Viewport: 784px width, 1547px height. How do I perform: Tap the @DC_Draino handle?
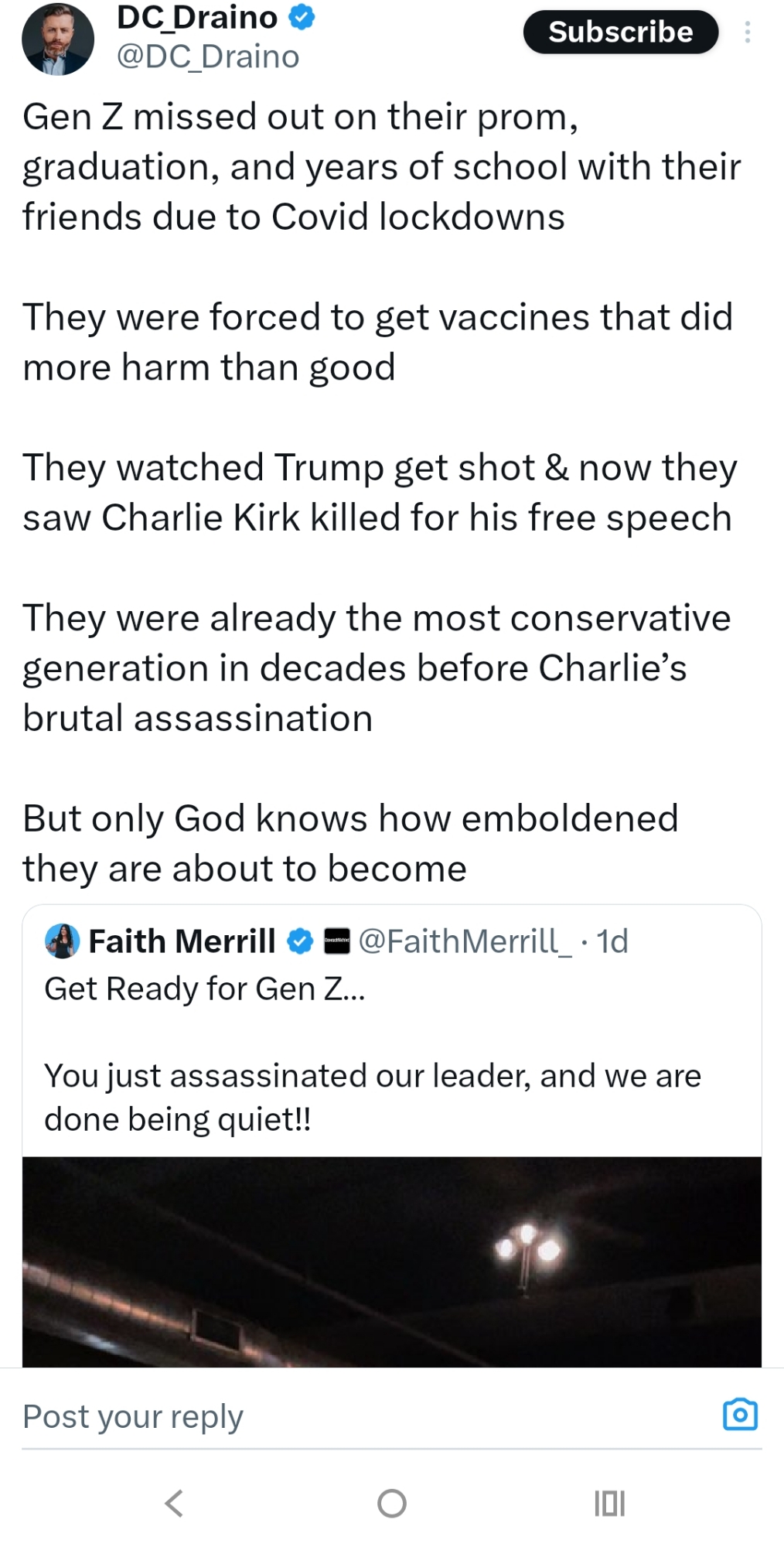[207, 56]
